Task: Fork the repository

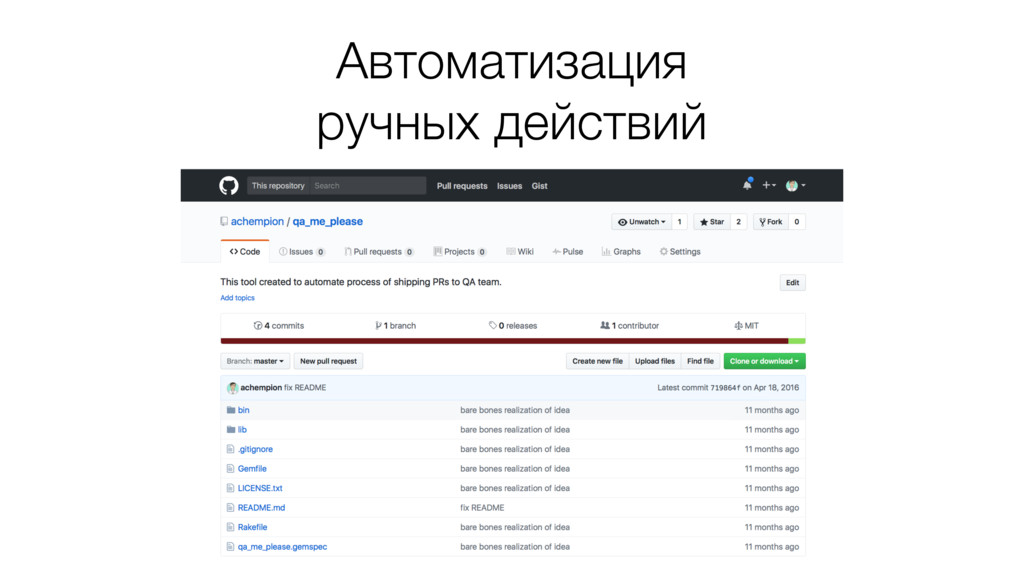Action: pyautogui.click(x=771, y=222)
